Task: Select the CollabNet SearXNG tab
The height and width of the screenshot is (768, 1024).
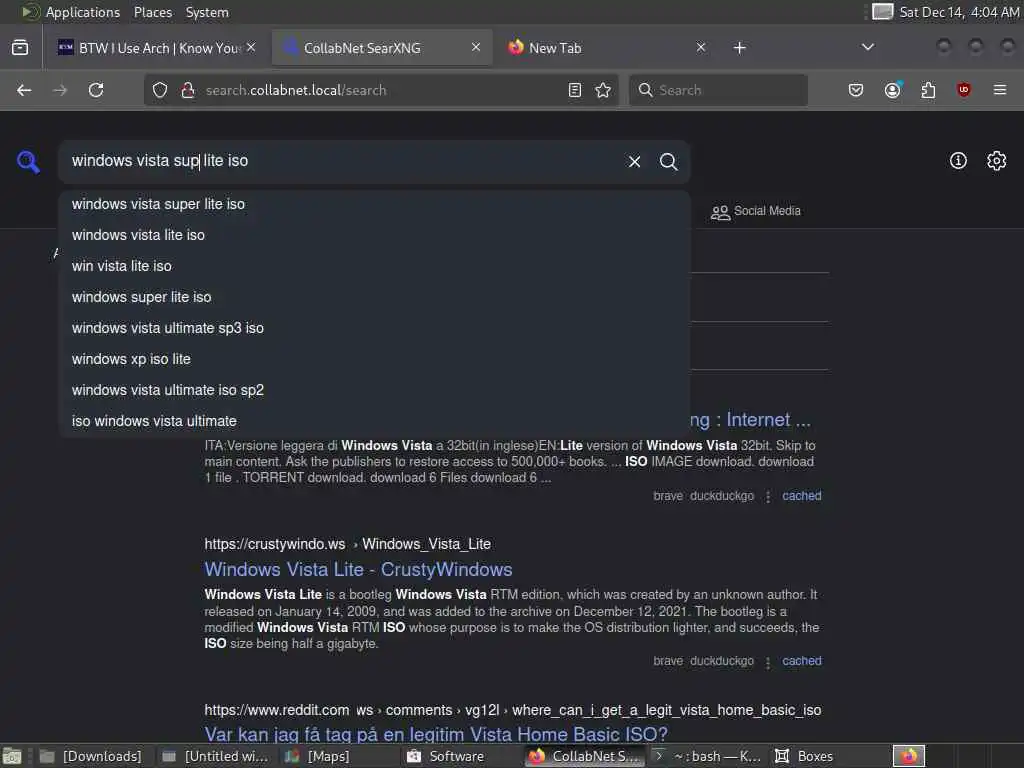Action: [x=382, y=48]
